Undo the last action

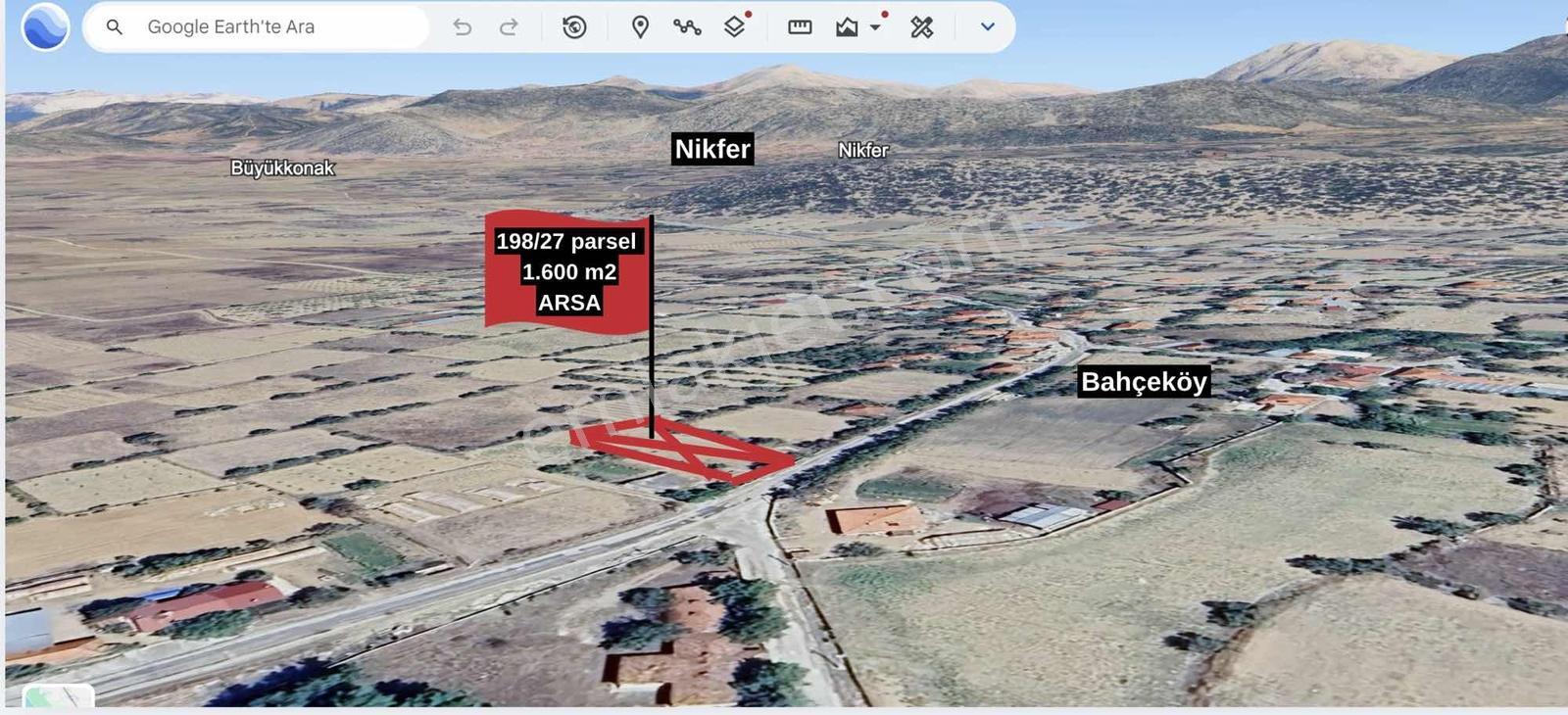(462, 27)
